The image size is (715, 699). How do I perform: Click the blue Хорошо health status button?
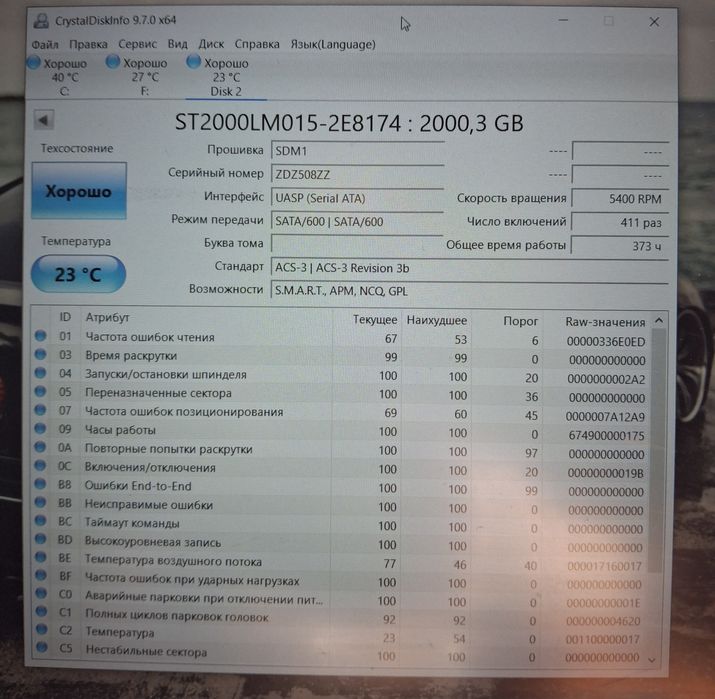[x=79, y=191]
